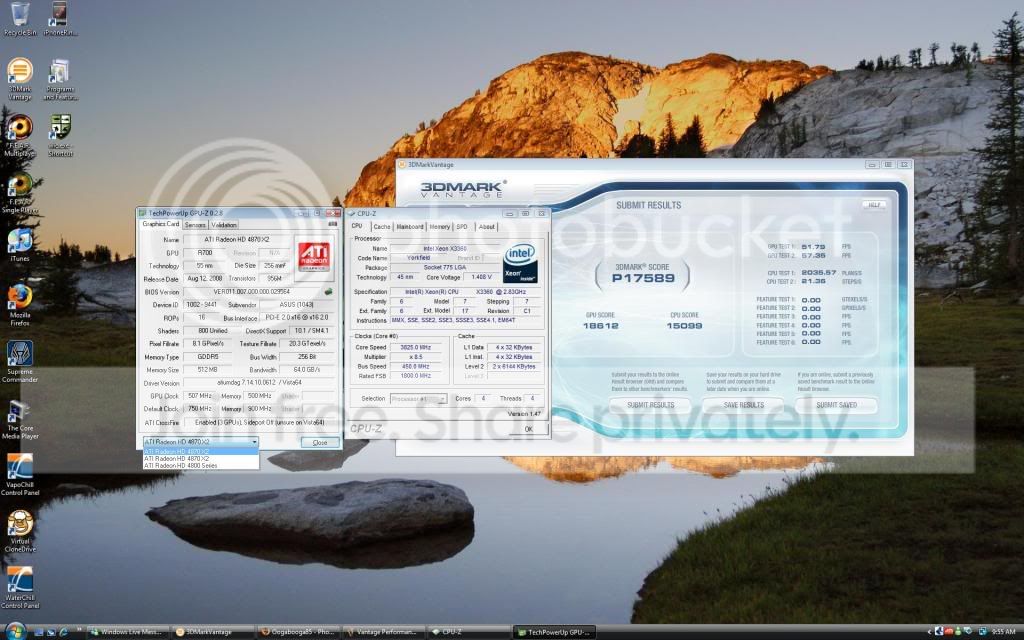Switch to the Validation tab in GPU-Z

(x=224, y=225)
